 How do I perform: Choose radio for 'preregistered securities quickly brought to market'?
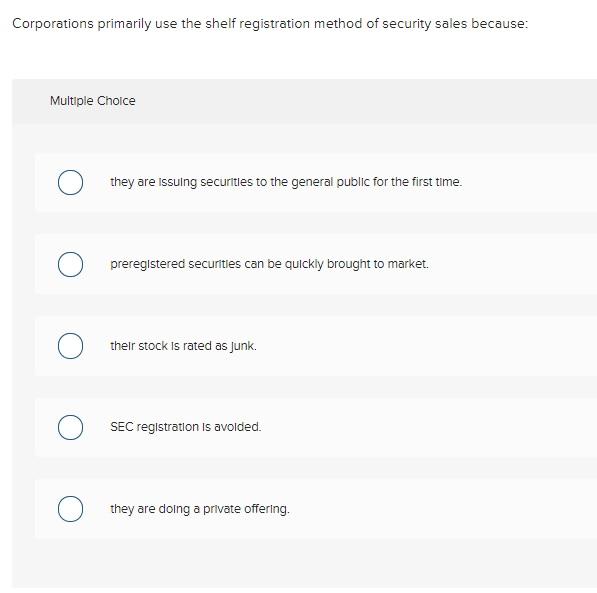click(x=70, y=264)
